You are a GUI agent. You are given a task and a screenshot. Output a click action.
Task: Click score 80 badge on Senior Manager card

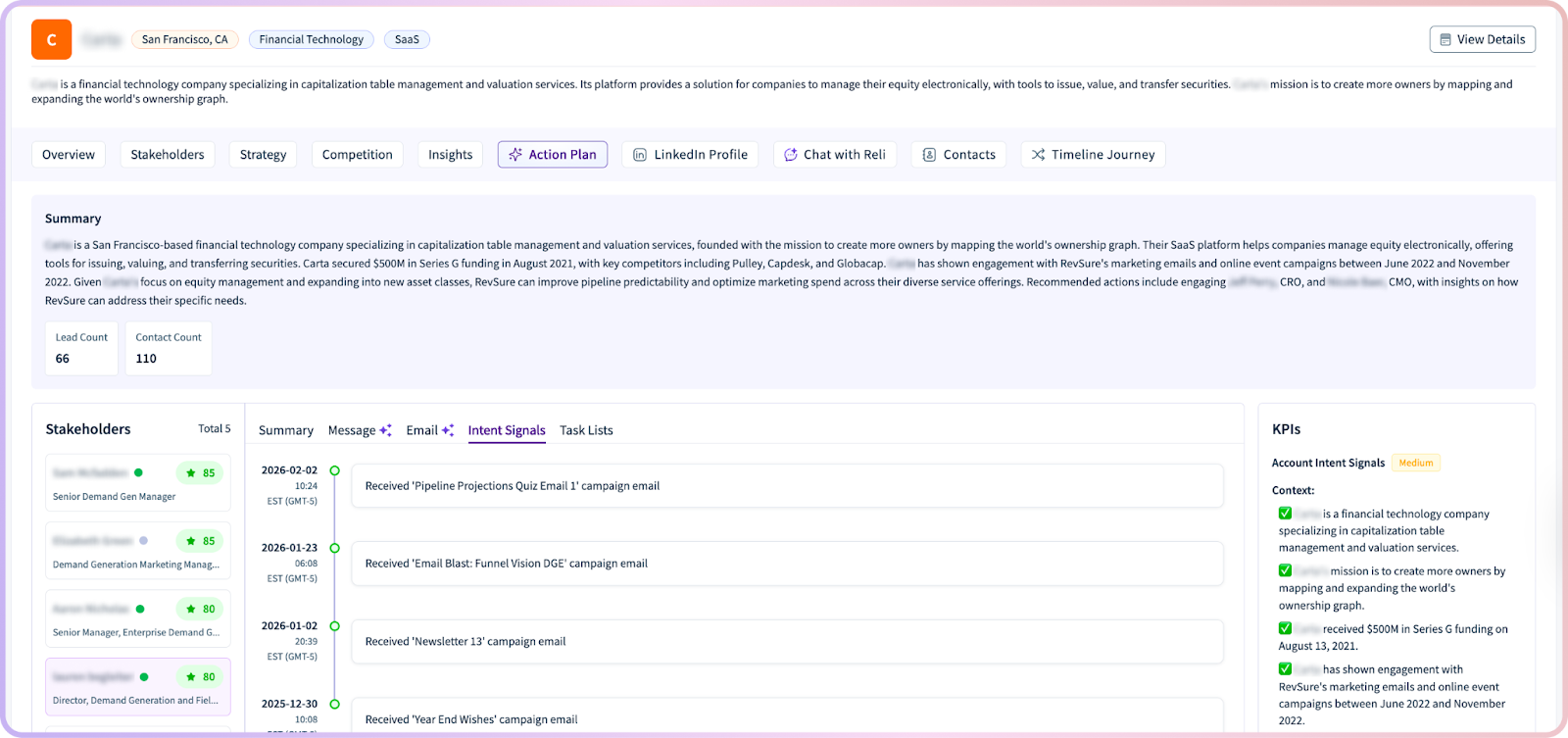200,609
